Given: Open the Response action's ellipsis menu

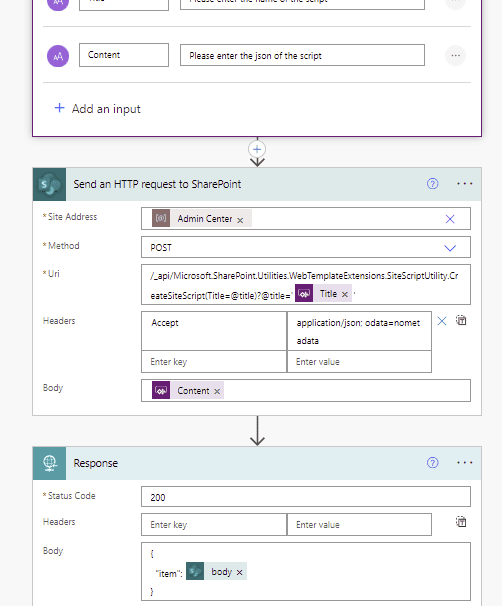Looking at the screenshot, I should pyautogui.click(x=465, y=463).
